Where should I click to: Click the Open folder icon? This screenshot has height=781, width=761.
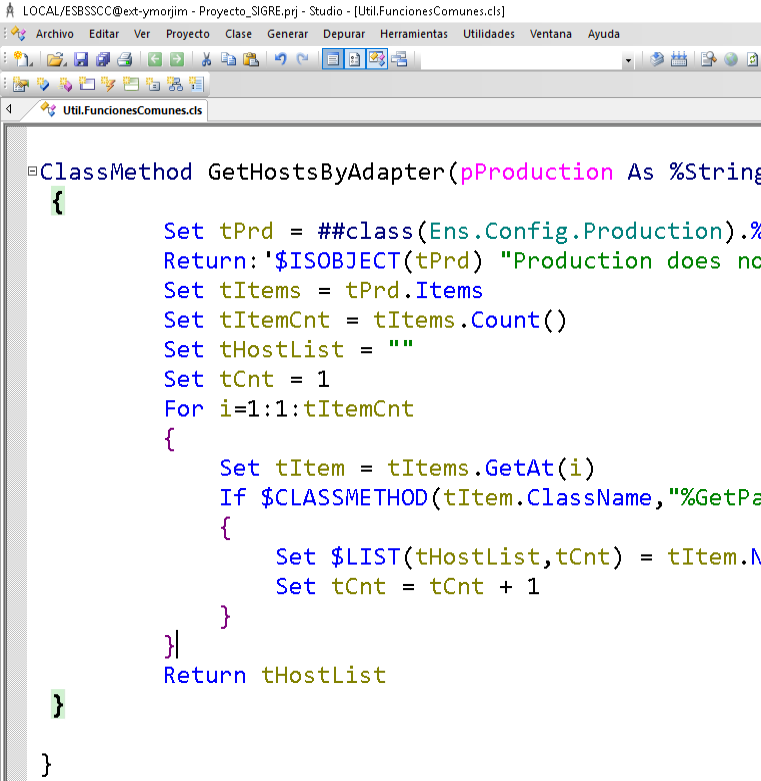(56, 60)
